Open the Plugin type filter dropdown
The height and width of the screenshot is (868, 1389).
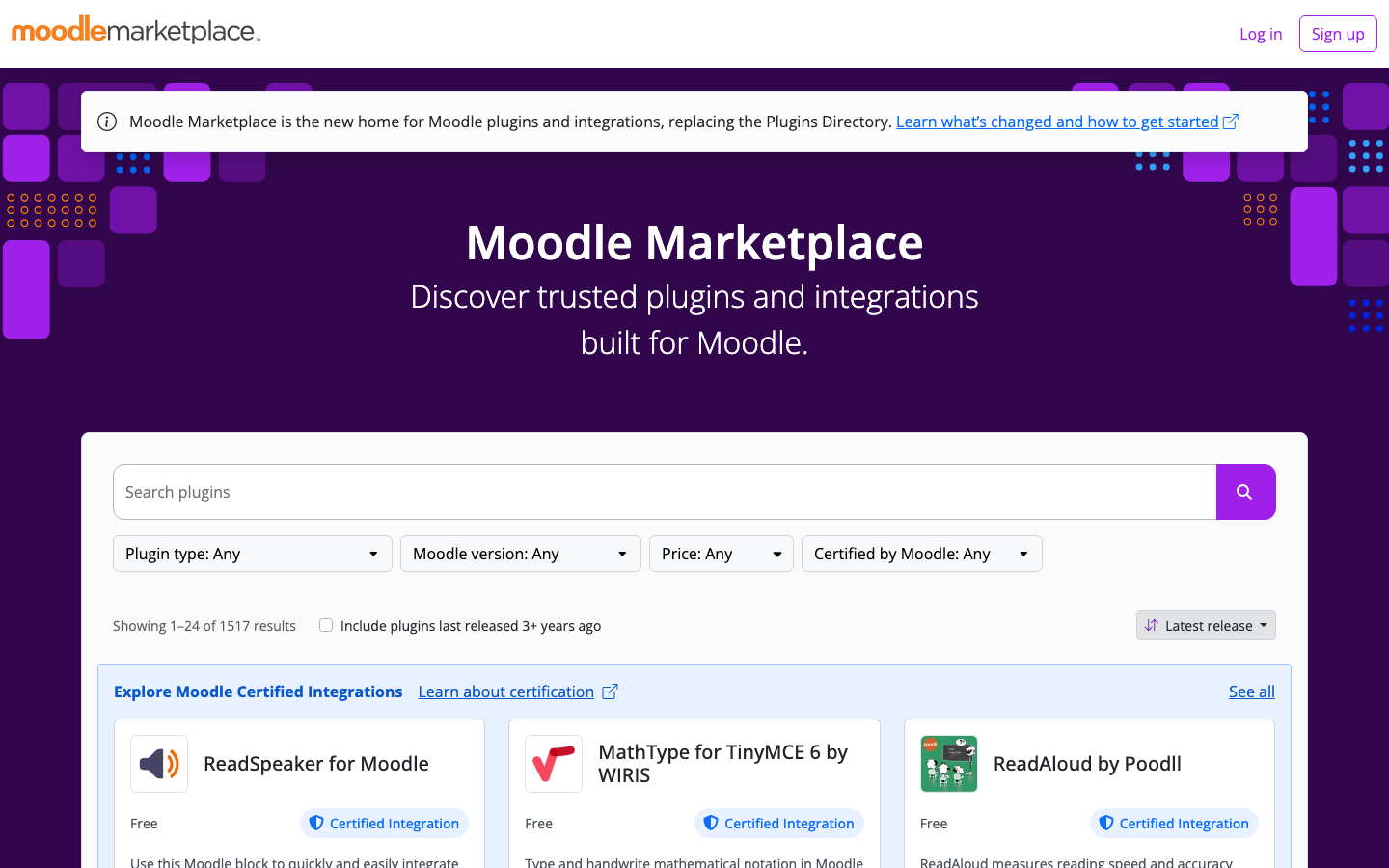[253, 554]
